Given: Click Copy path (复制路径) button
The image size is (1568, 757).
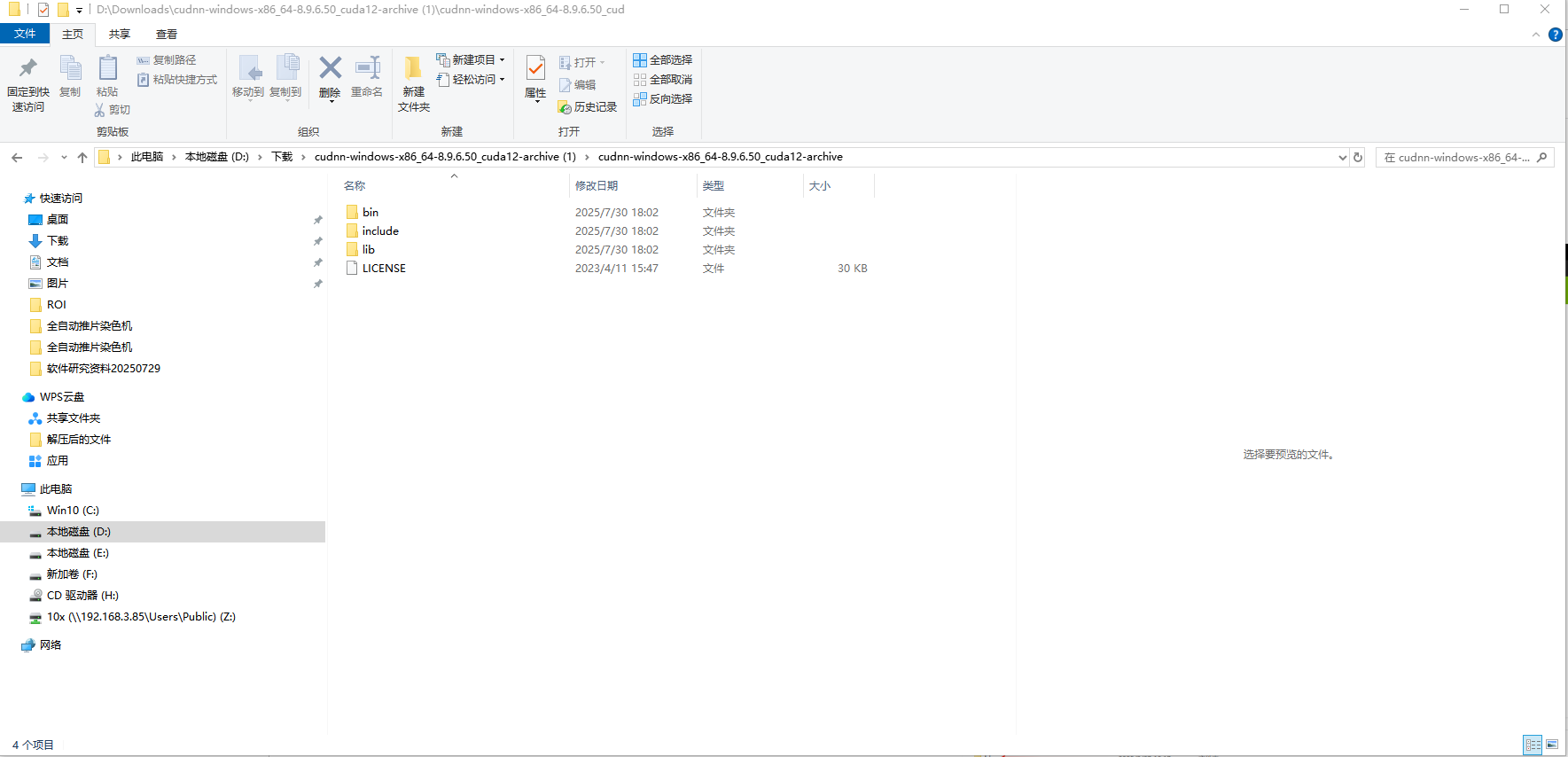Looking at the screenshot, I should point(167,59).
